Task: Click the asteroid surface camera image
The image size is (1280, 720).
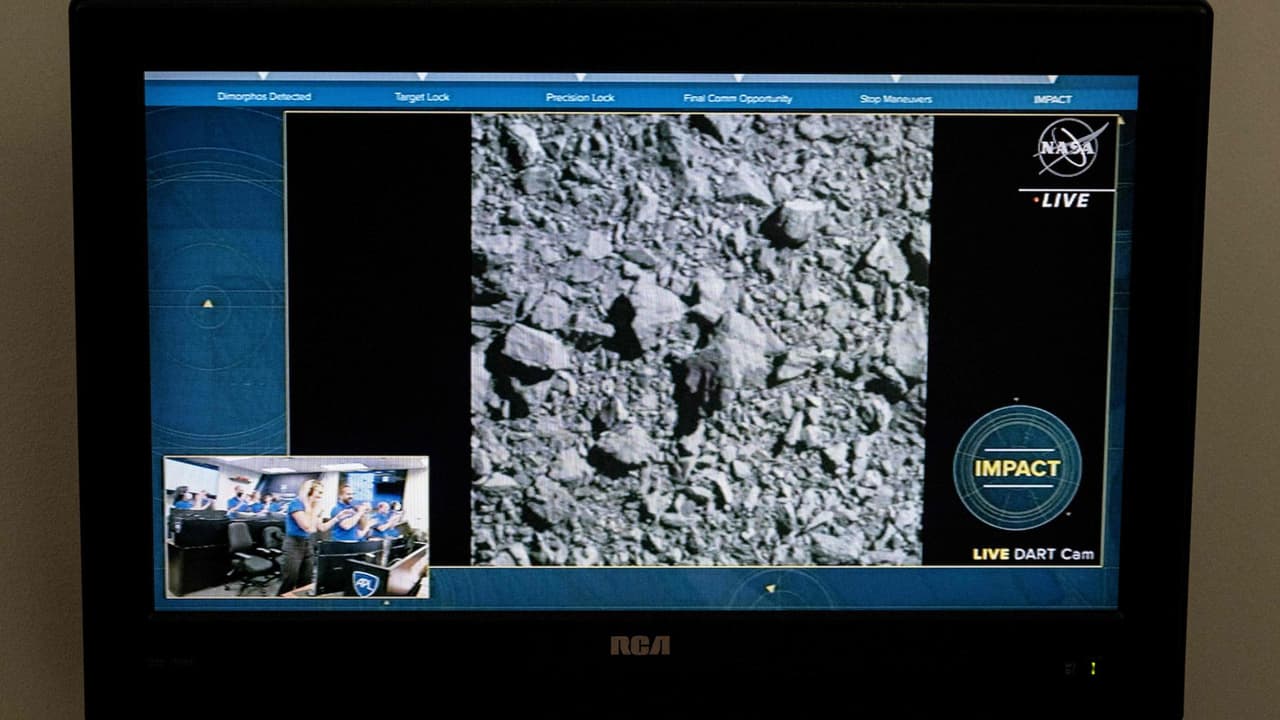Action: click(x=701, y=340)
